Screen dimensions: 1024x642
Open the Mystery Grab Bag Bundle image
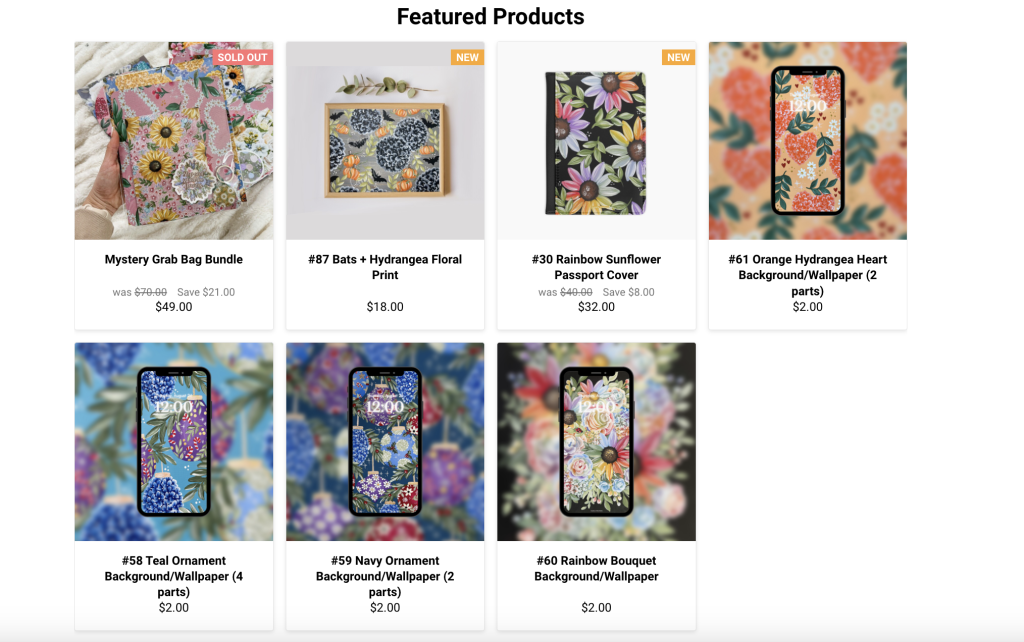[173, 141]
